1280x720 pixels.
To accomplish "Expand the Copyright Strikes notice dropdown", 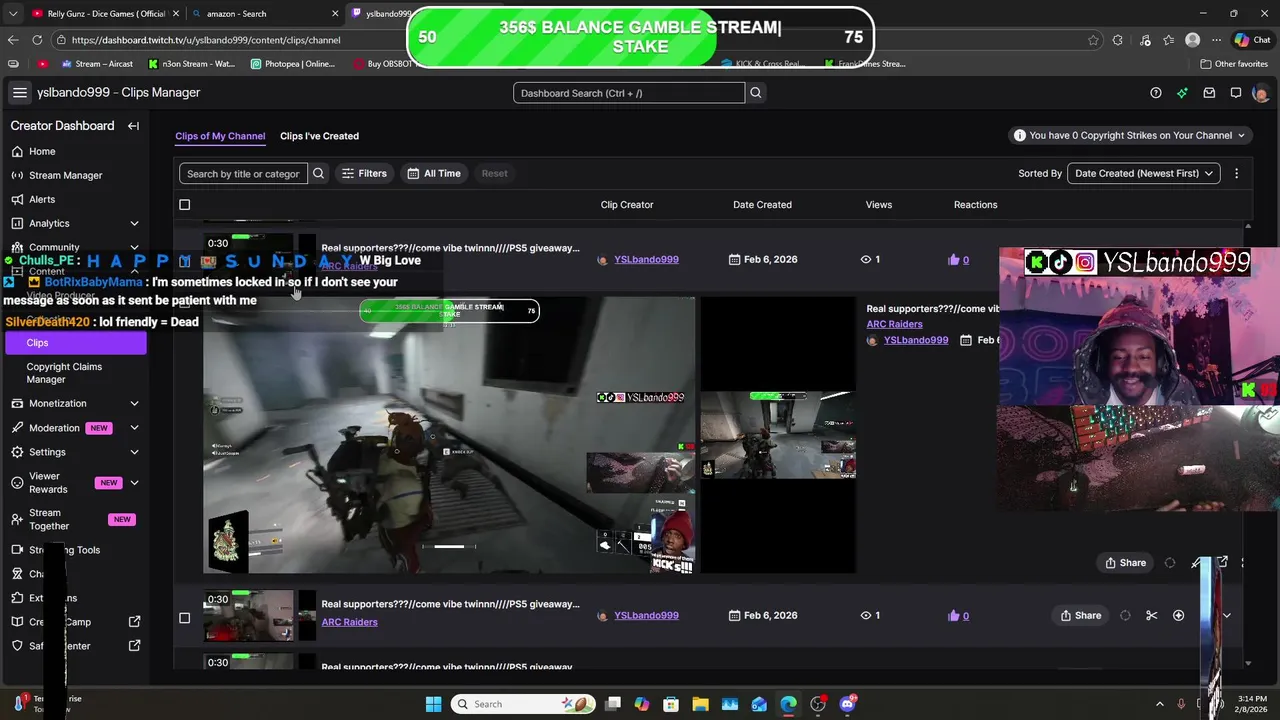I will [x=1129, y=136].
